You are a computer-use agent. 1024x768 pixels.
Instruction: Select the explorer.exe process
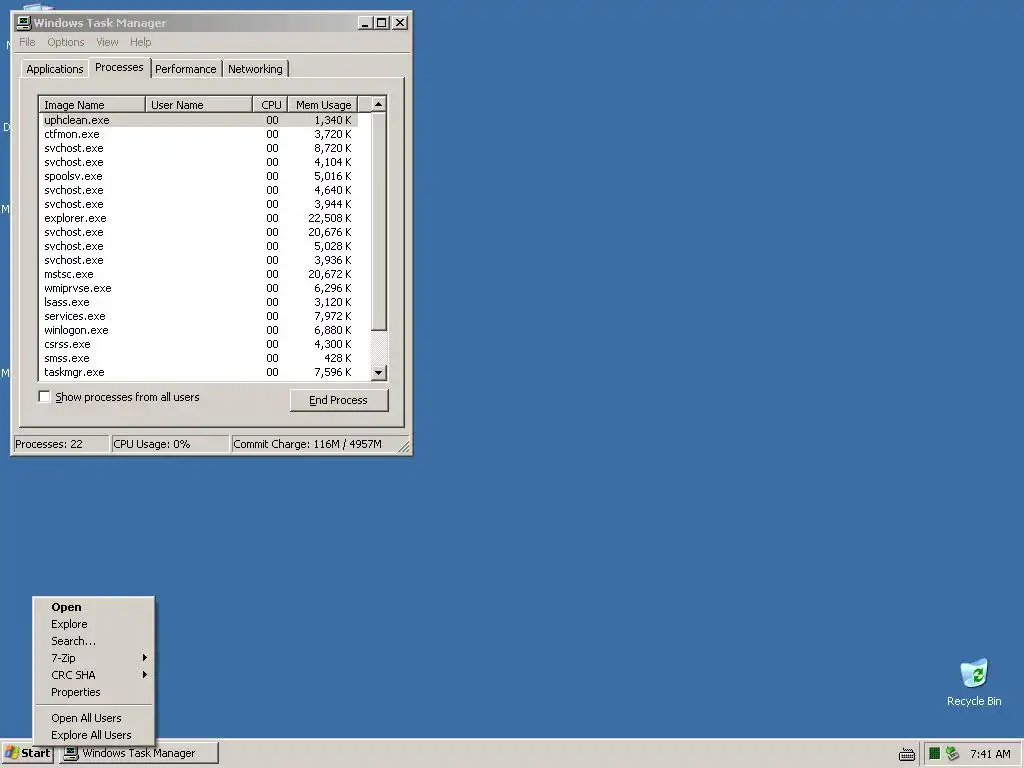199,218
